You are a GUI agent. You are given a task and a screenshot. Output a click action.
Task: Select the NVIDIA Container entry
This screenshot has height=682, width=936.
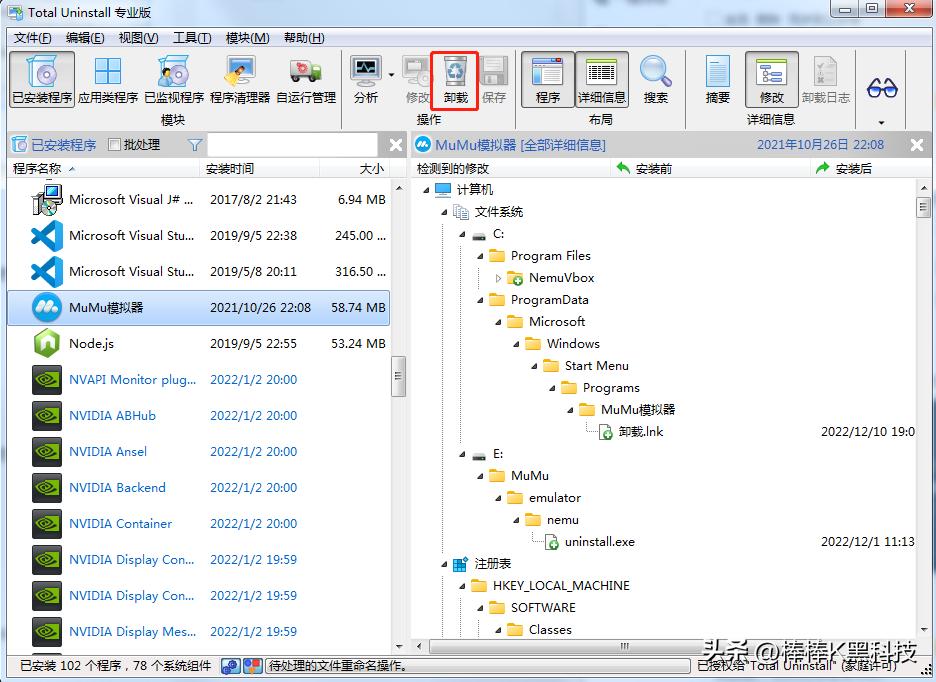pos(198,524)
